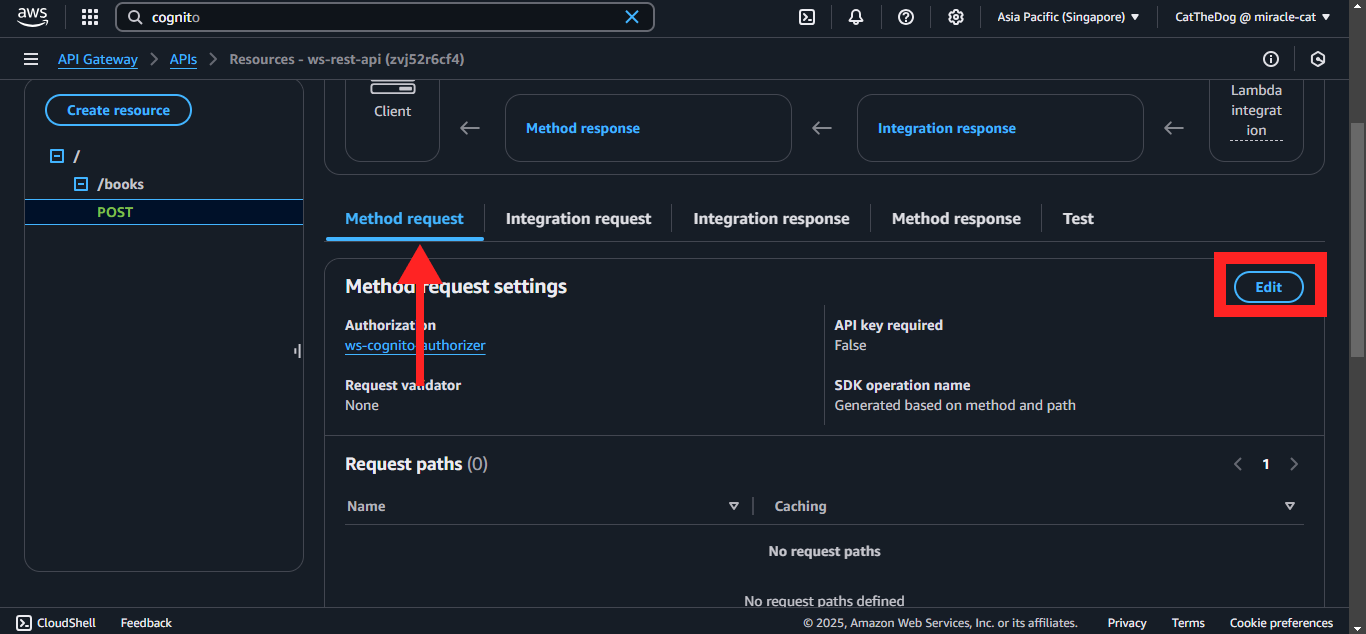This screenshot has width=1366, height=634.
Task: Click API Gateway breadcrumb link
Action: [x=98, y=59]
